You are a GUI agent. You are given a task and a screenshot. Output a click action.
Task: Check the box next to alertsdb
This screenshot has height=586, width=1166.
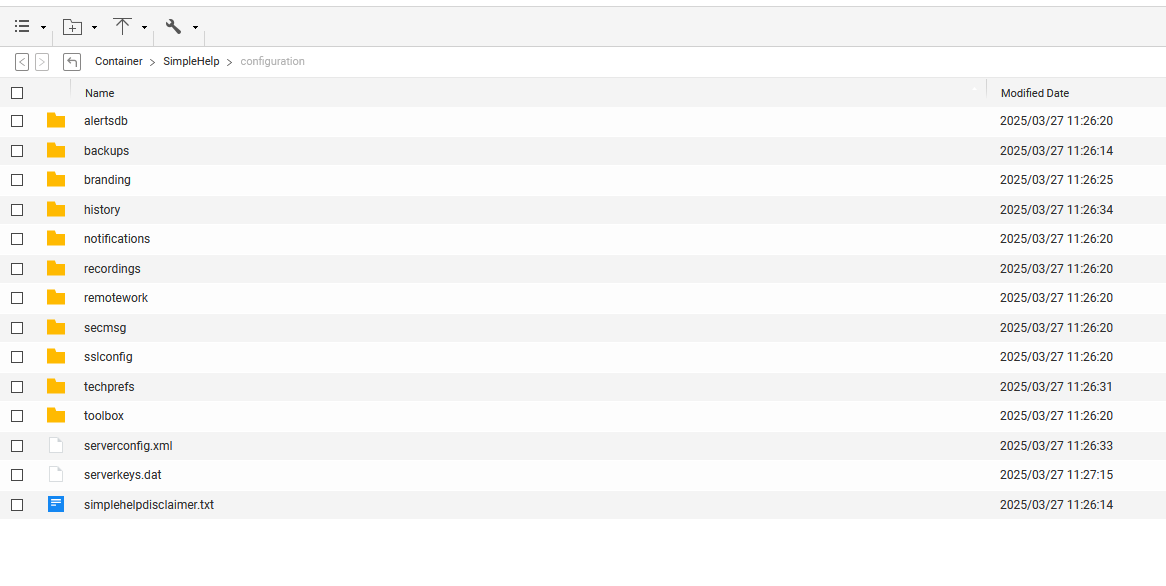point(17,120)
